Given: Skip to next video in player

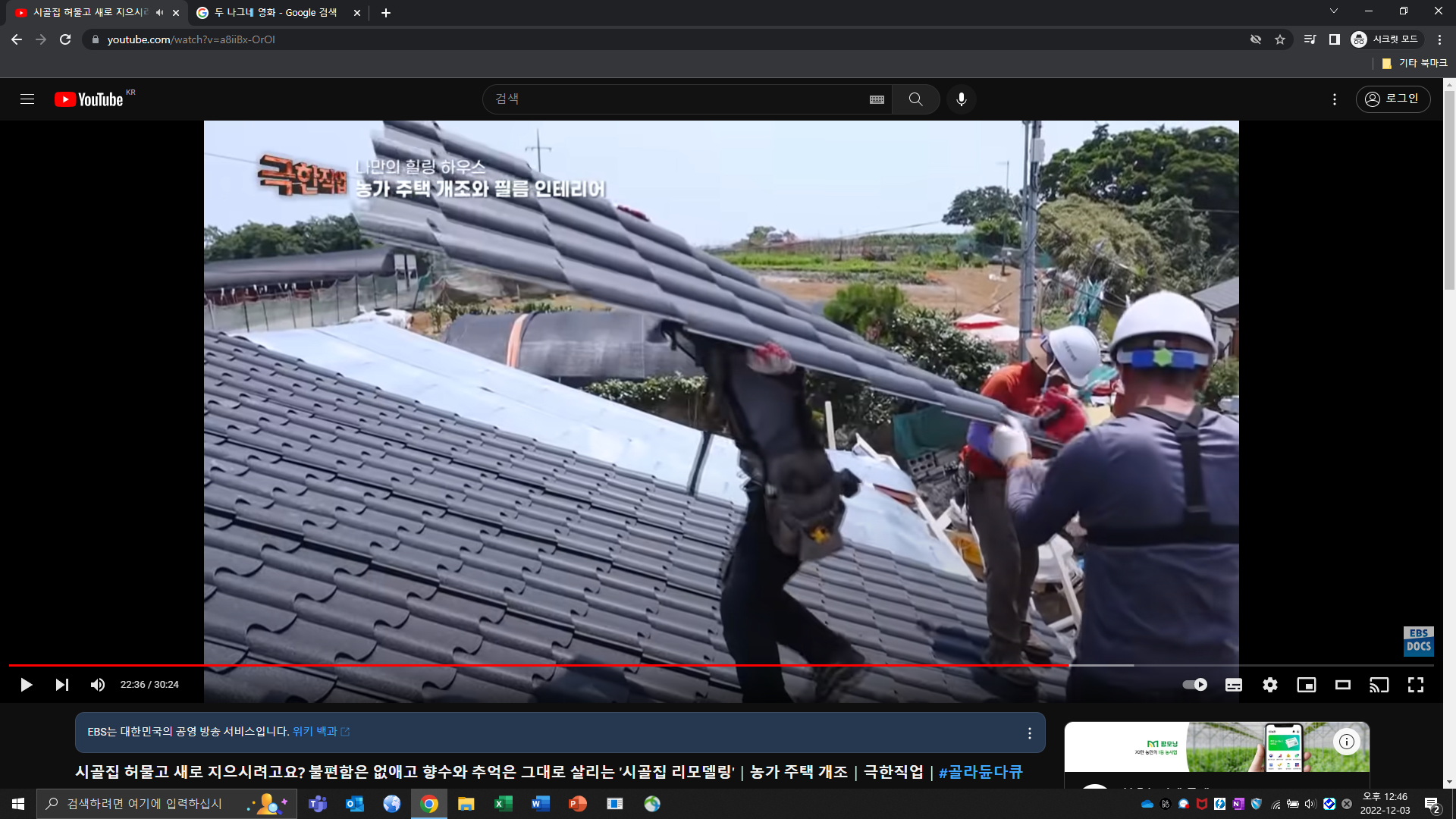Looking at the screenshot, I should [x=62, y=685].
